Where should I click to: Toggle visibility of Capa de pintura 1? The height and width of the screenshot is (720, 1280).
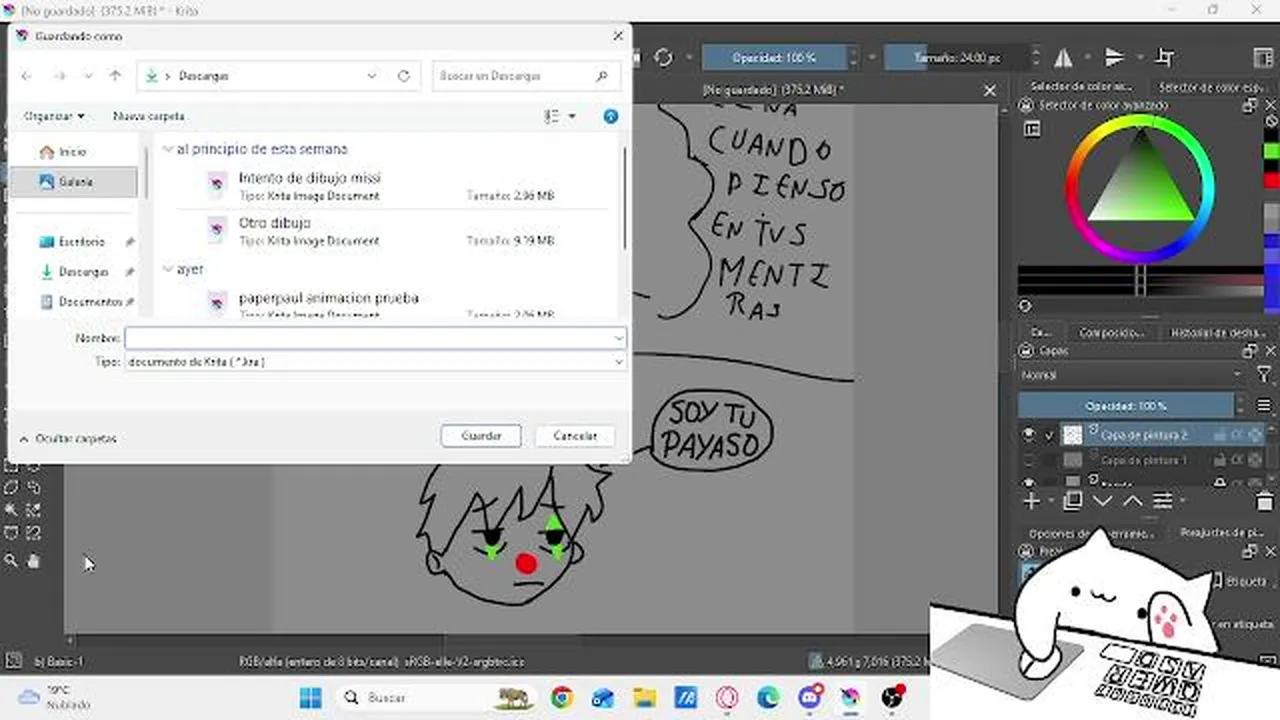point(1028,460)
